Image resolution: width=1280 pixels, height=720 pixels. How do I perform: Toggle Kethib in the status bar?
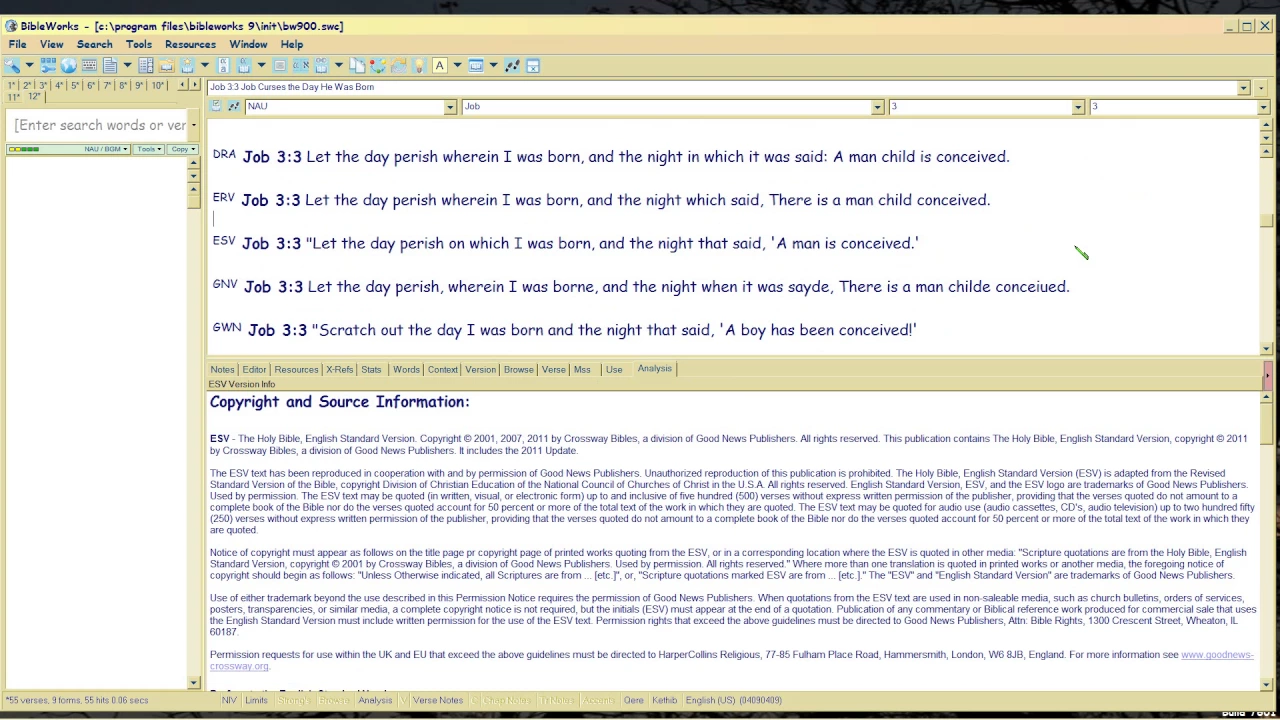click(x=664, y=700)
